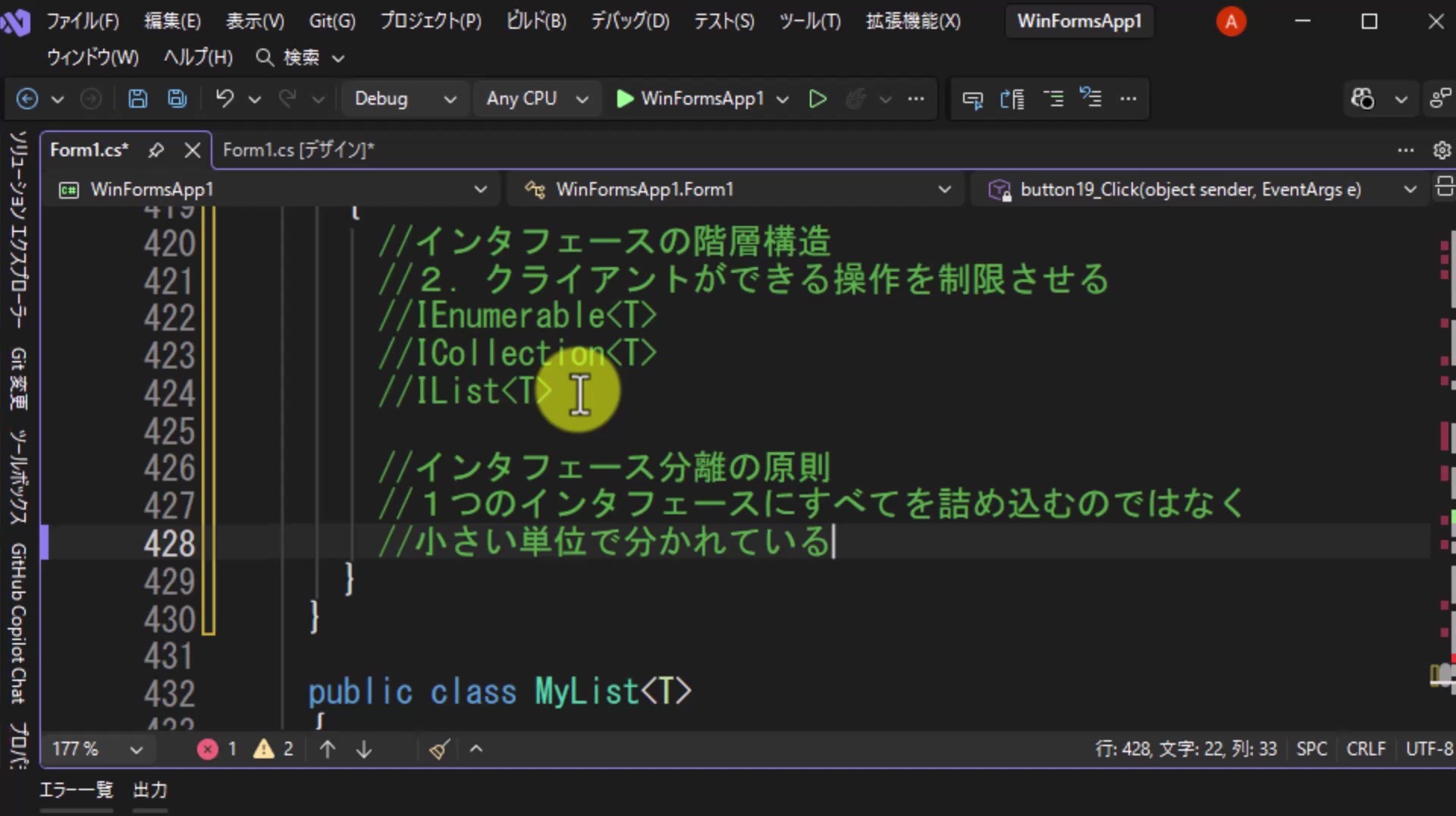Image resolution: width=1456 pixels, height=816 pixels.
Task: Open the ツールボックス side tab
Action: [18, 476]
